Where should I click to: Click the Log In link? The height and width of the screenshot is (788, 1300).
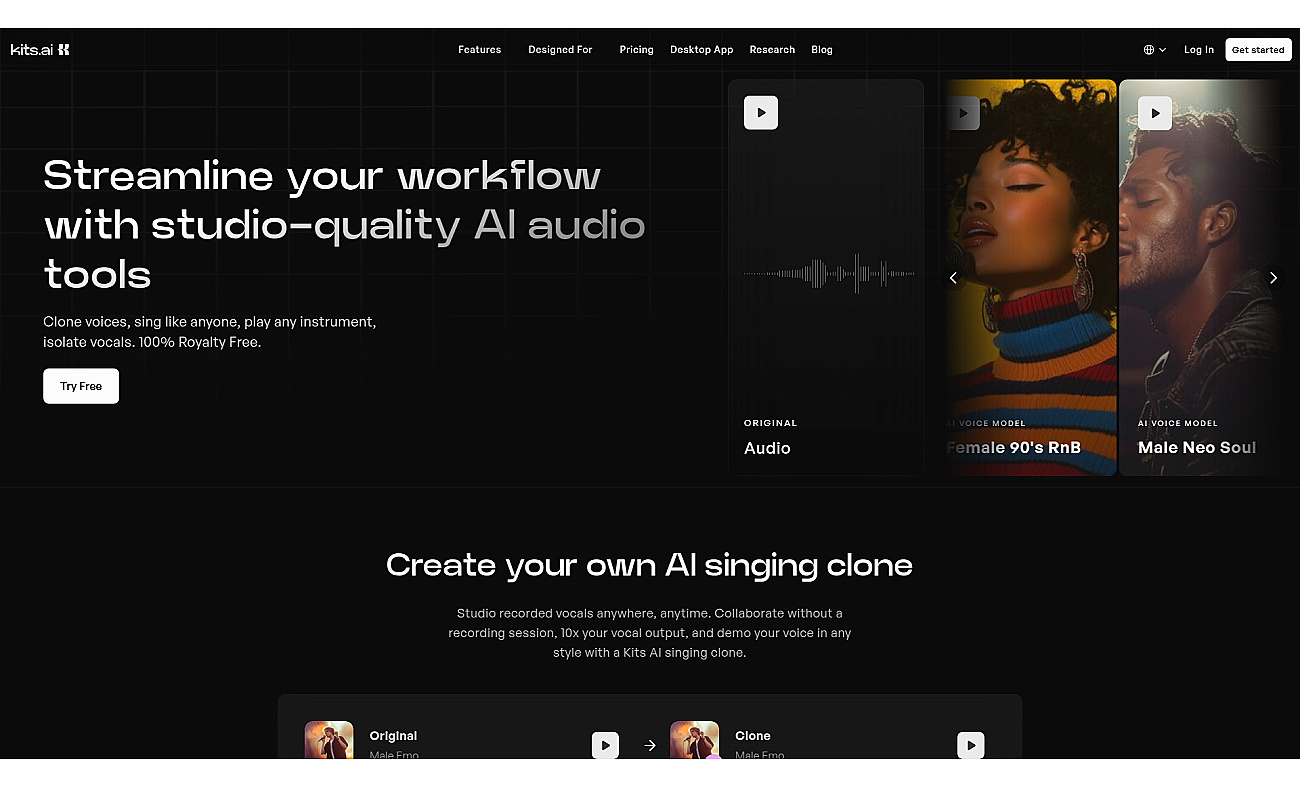point(1199,50)
